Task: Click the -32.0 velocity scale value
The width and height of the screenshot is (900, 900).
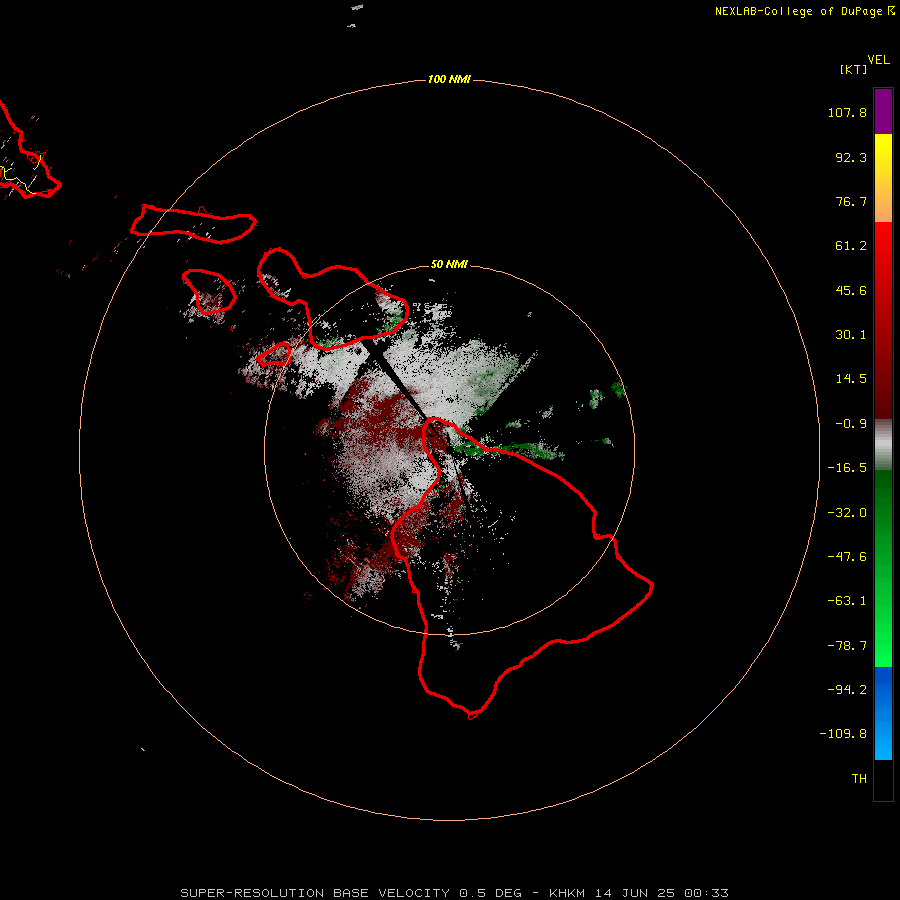Action: point(847,513)
